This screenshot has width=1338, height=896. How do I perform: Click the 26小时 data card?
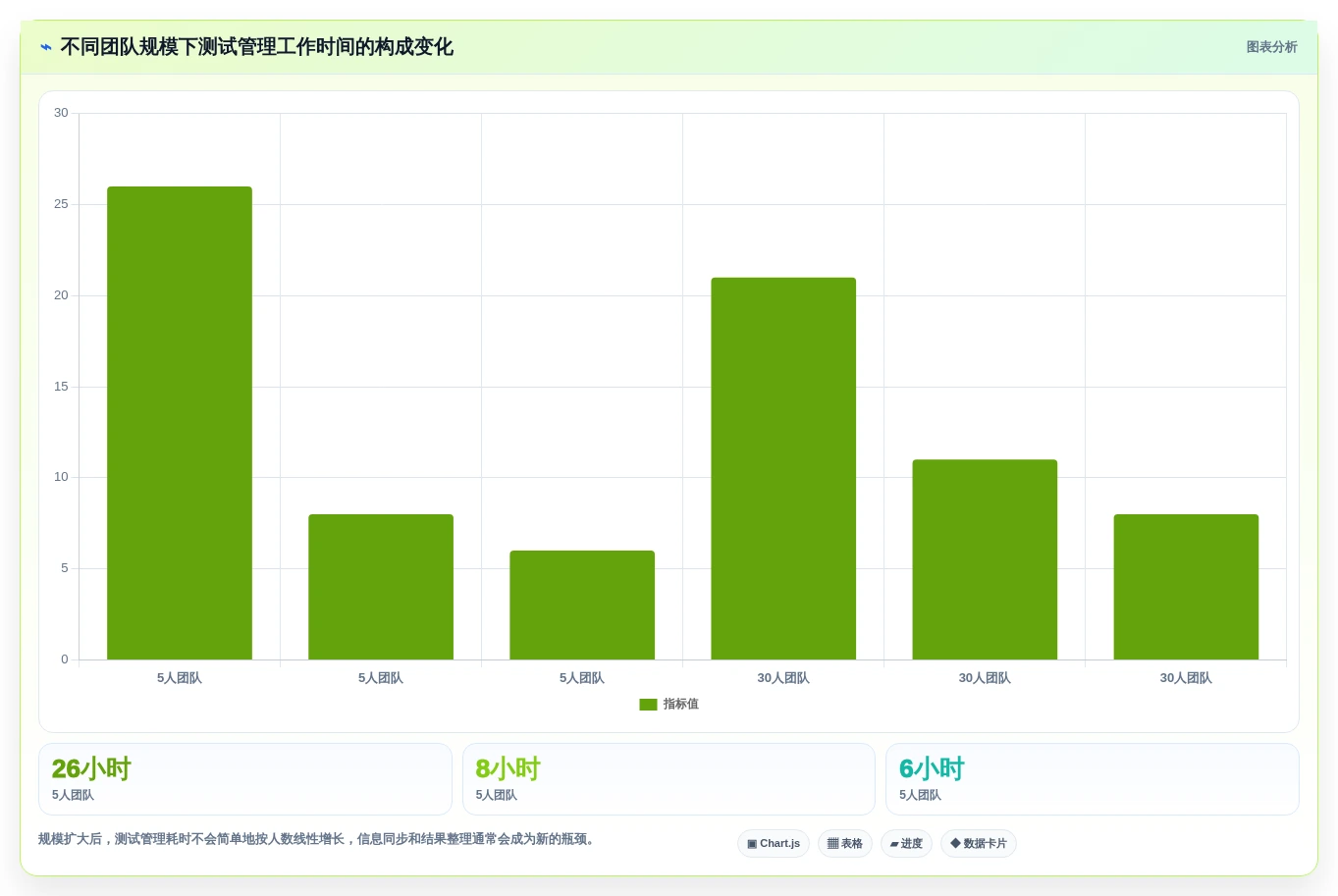pyautogui.click(x=245, y=779)
